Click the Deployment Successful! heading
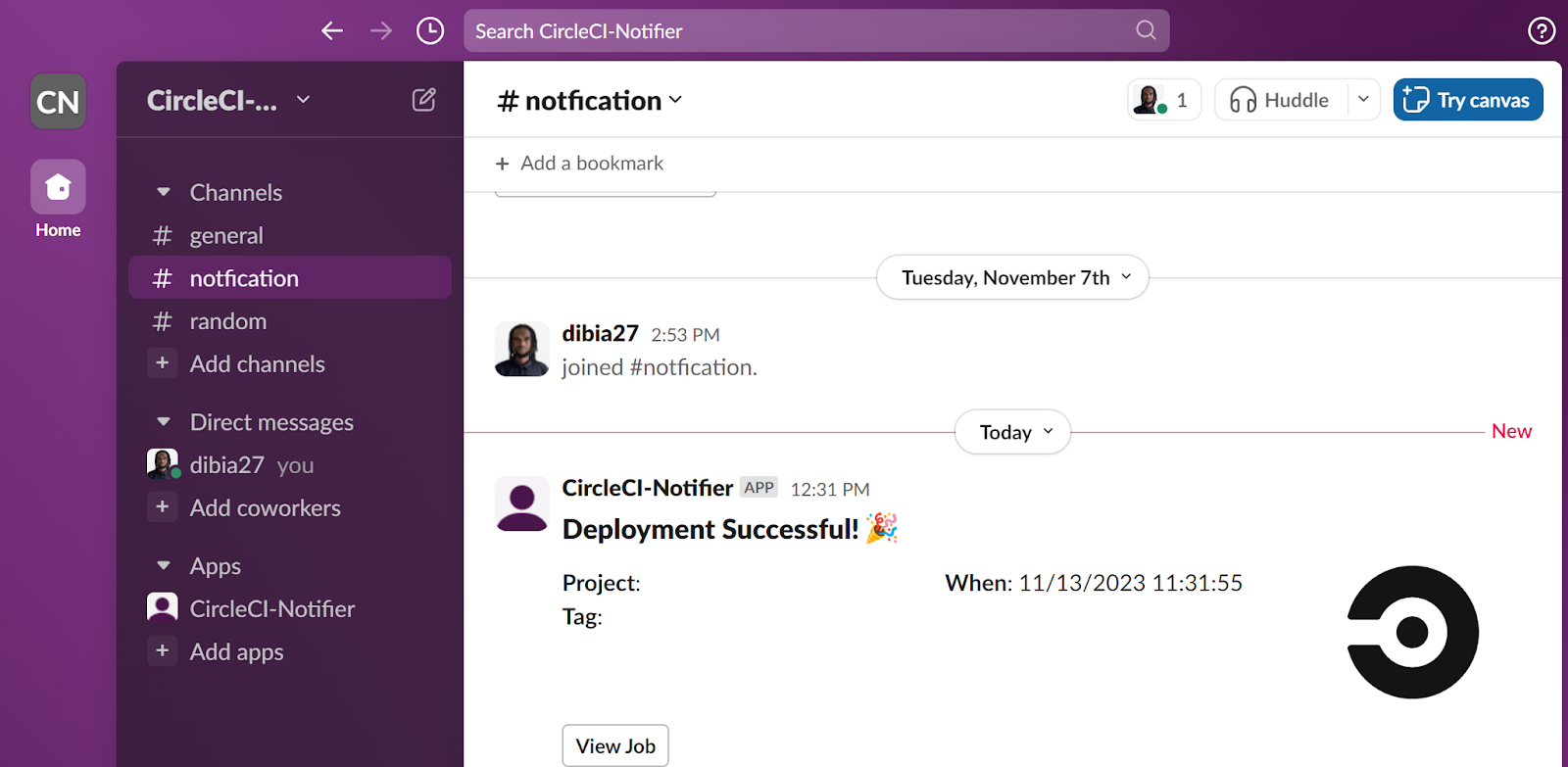Viewport: 1568px width, 767px height. pos(730,529)
